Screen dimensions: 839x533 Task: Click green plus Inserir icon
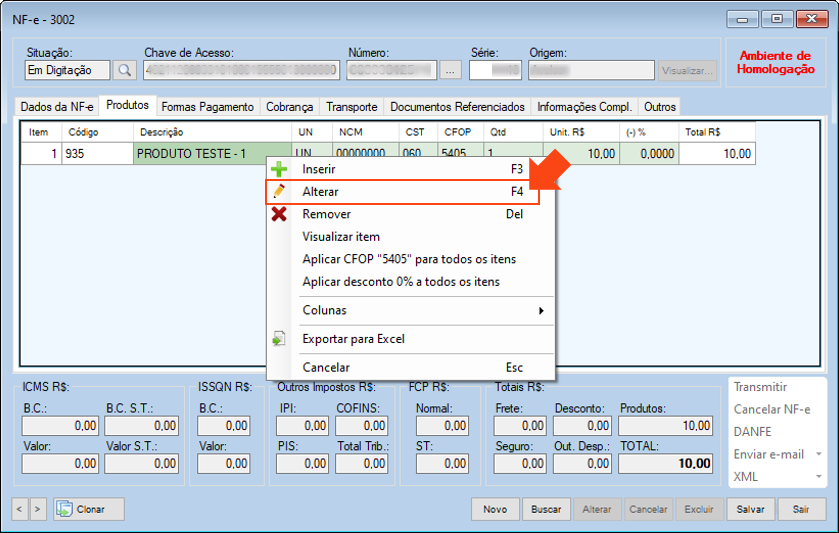pyautogui.click(x=280, y=169)
